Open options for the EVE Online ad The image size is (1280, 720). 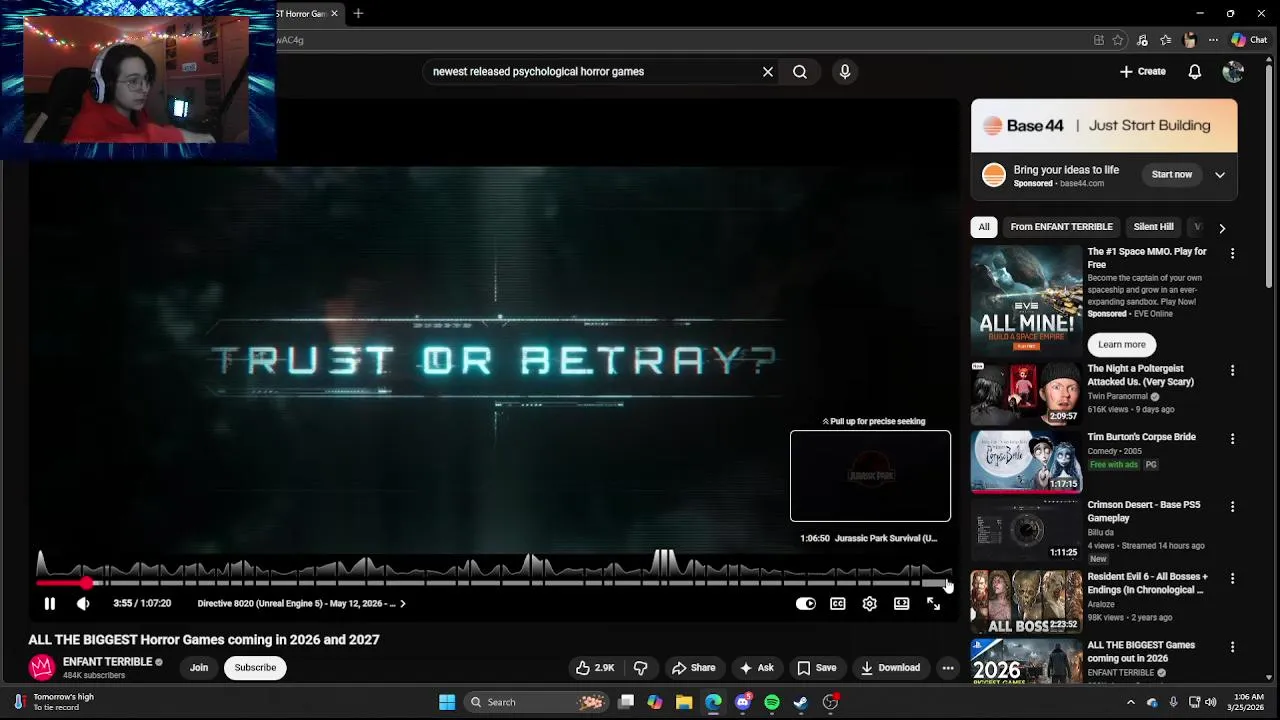pos(1232,254)
